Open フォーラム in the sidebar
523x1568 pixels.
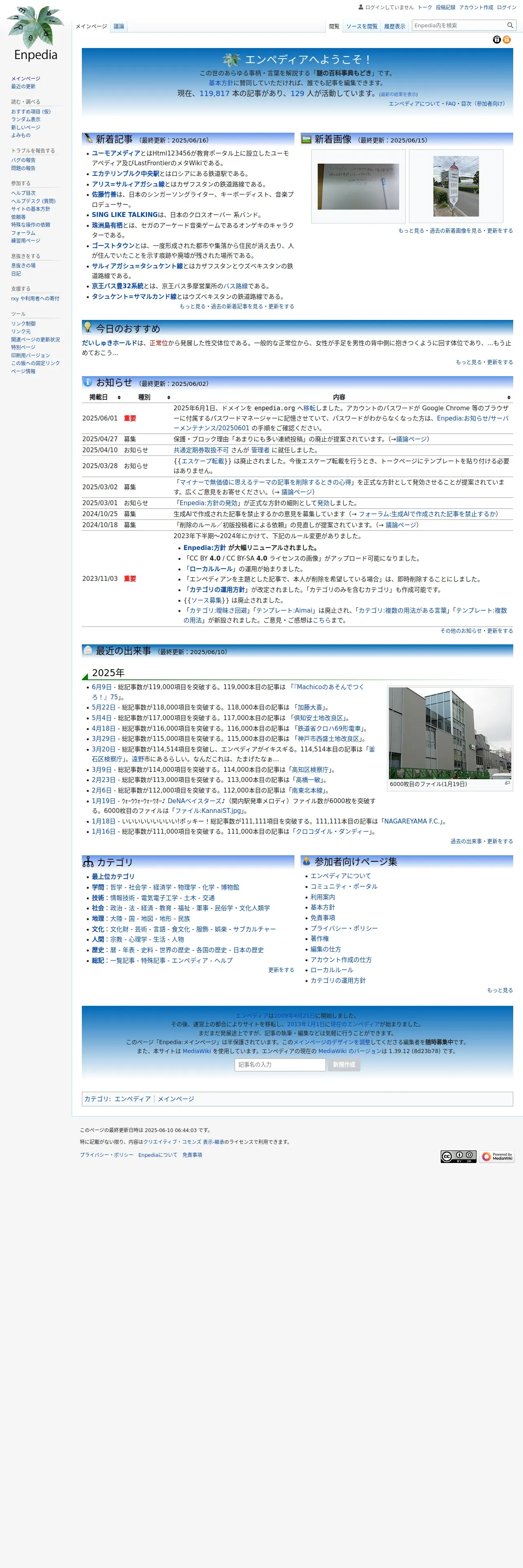pyautogui.click(x=23, y=232)
